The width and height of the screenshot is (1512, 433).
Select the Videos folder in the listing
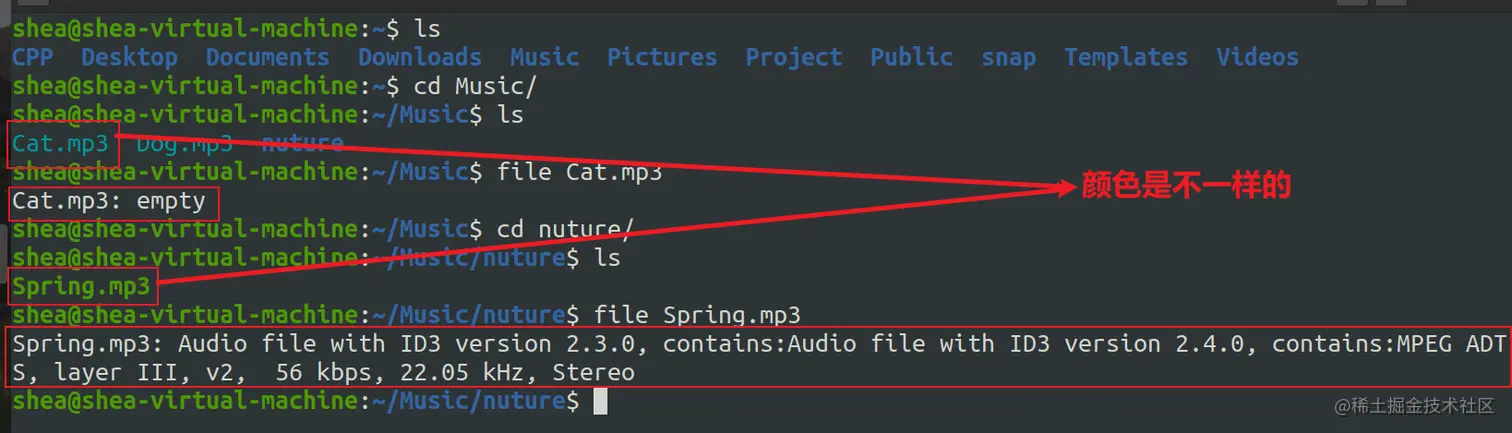click(x=1257, y=57)
